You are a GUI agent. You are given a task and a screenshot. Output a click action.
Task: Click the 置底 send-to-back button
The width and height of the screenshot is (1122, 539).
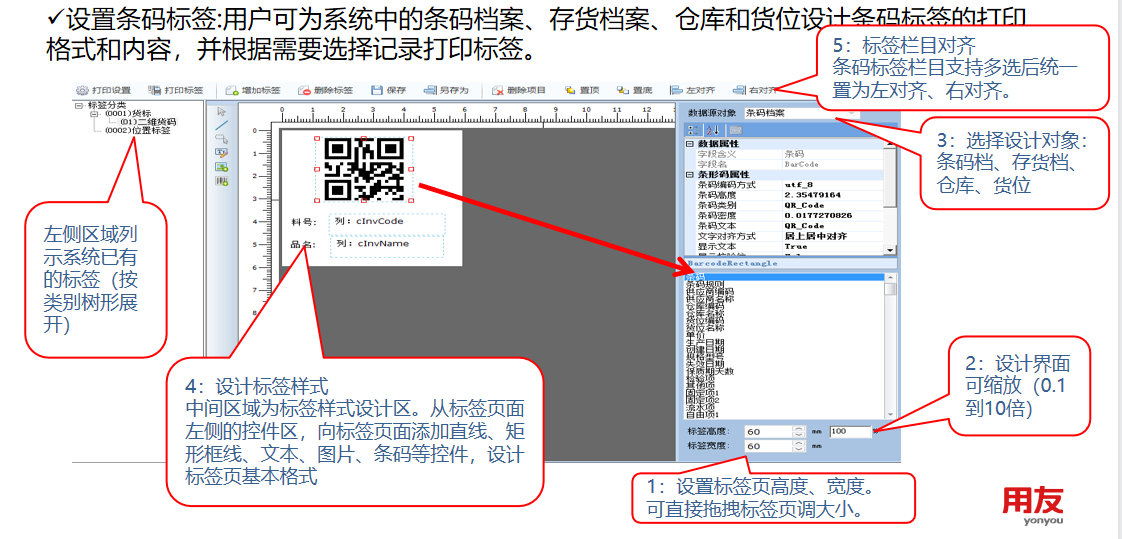(633, 91)
